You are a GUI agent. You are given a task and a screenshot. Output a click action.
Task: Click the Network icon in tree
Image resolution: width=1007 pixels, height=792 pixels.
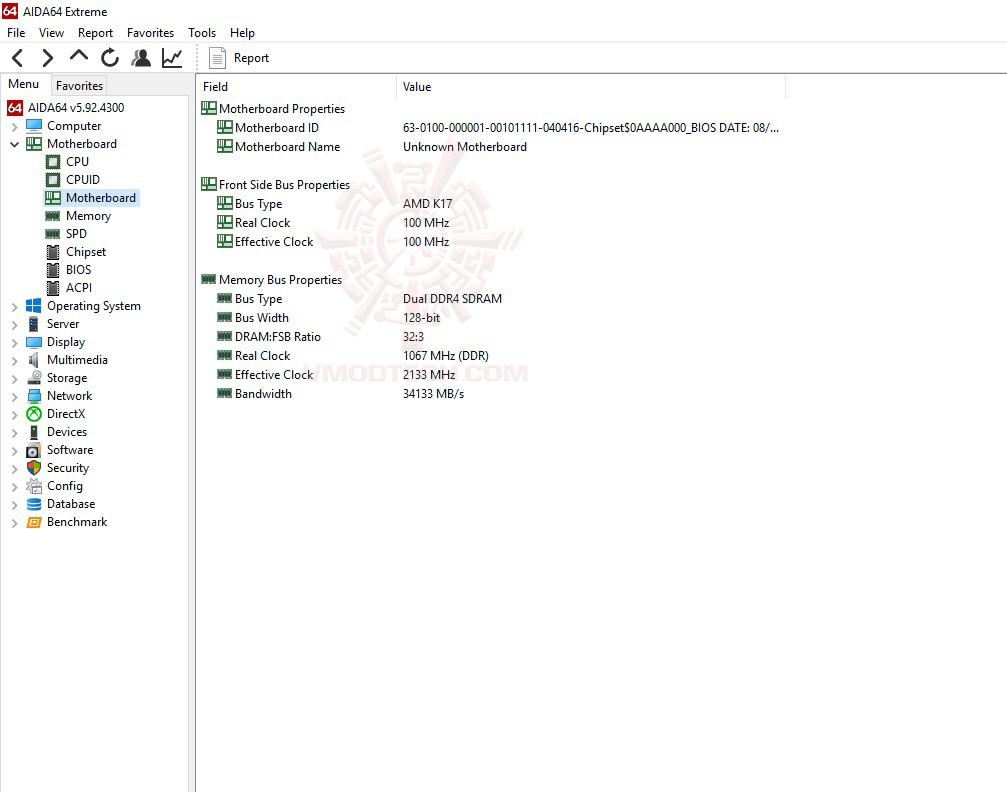pos(34,396)
